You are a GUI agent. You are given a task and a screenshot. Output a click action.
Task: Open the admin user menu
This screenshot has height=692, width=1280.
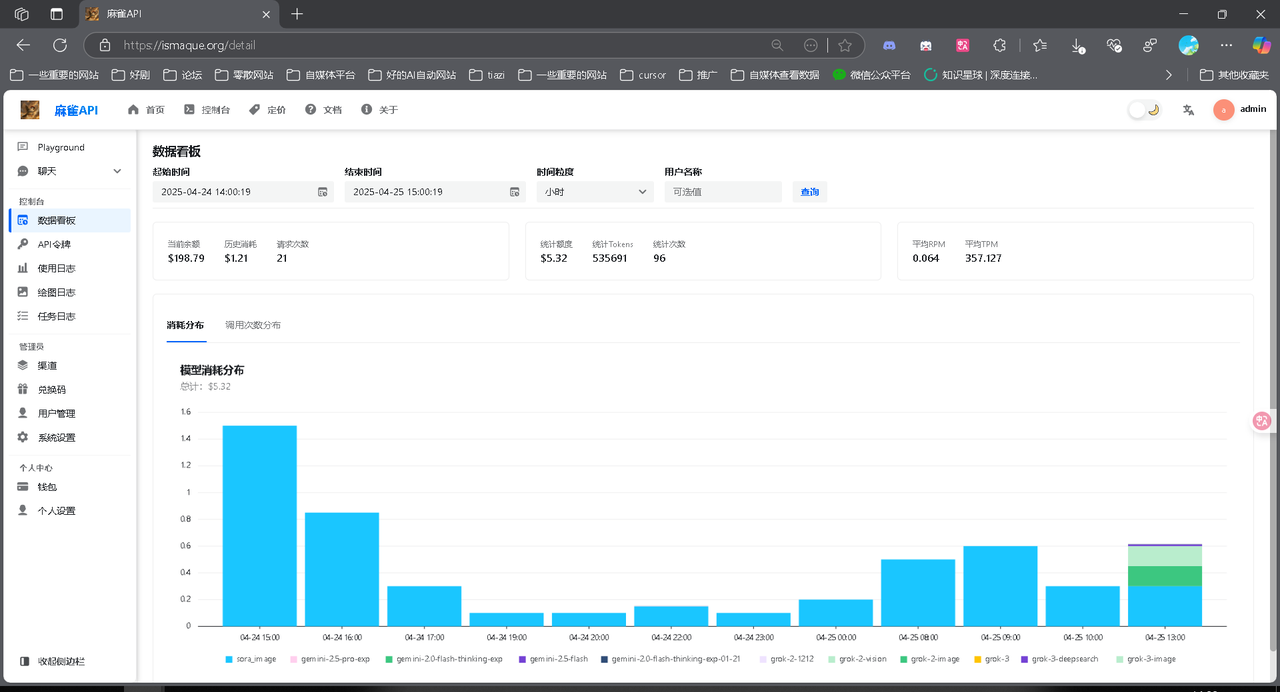1240,110
